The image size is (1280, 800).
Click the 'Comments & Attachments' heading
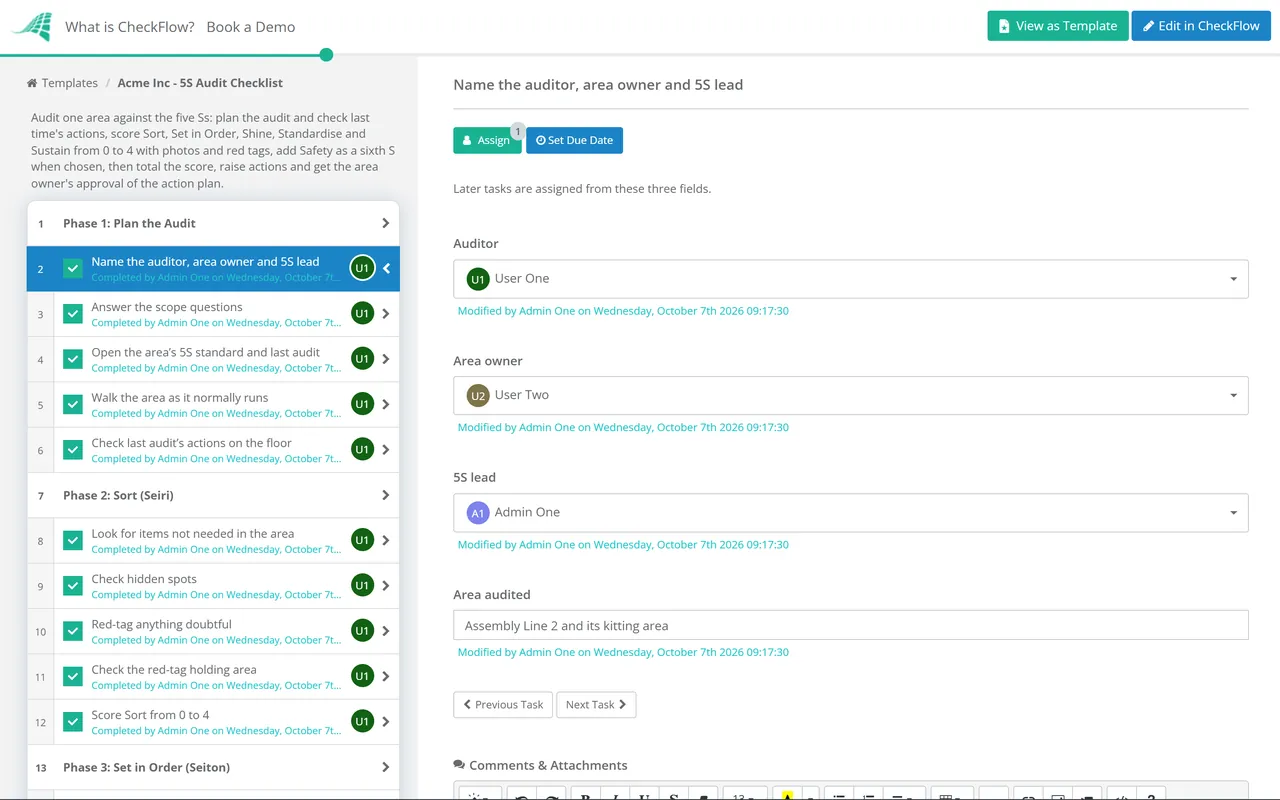pyautogui.click(x=548, y=765)
